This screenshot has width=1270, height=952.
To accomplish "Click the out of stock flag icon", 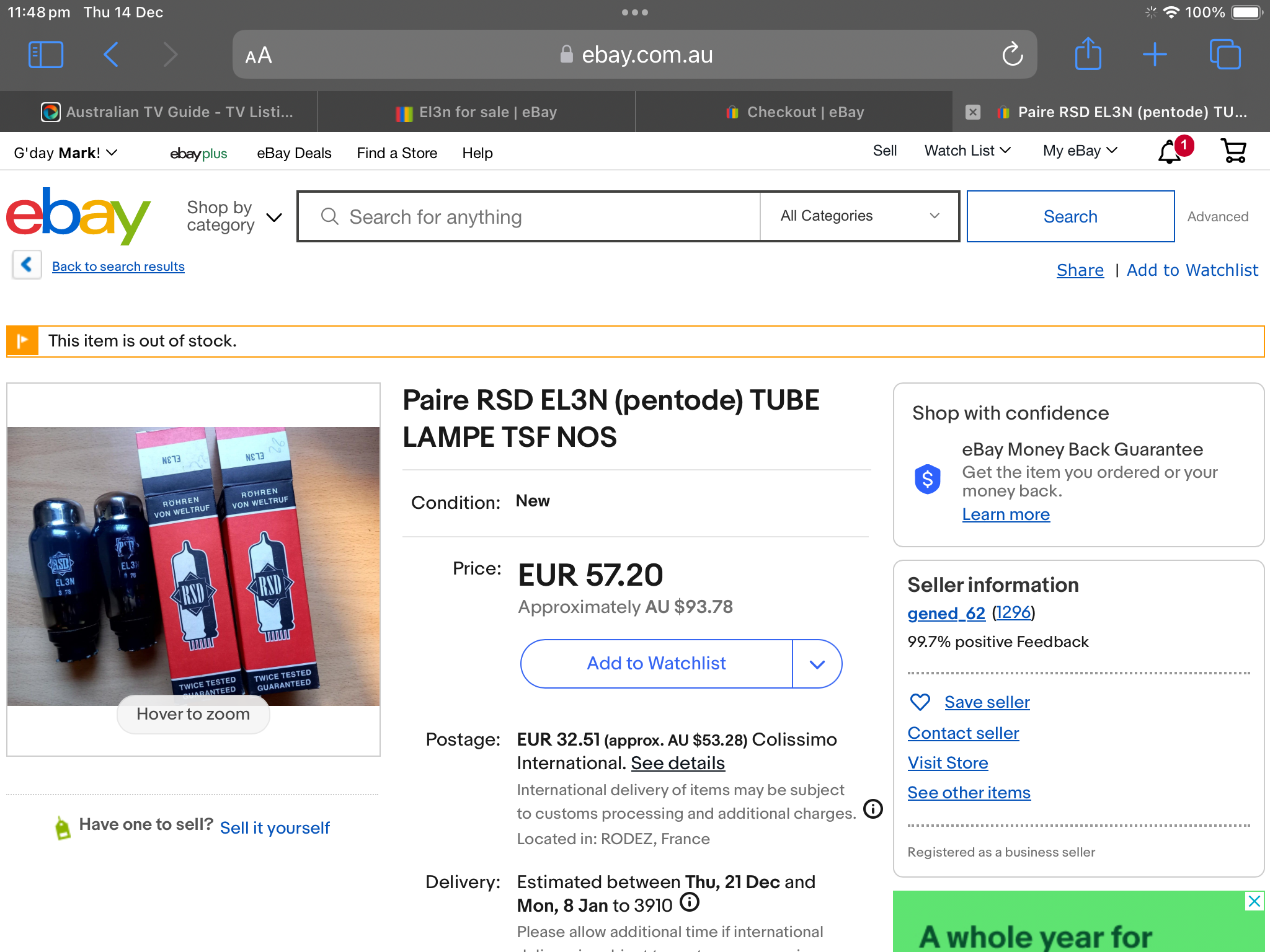I will pos(23,342).
